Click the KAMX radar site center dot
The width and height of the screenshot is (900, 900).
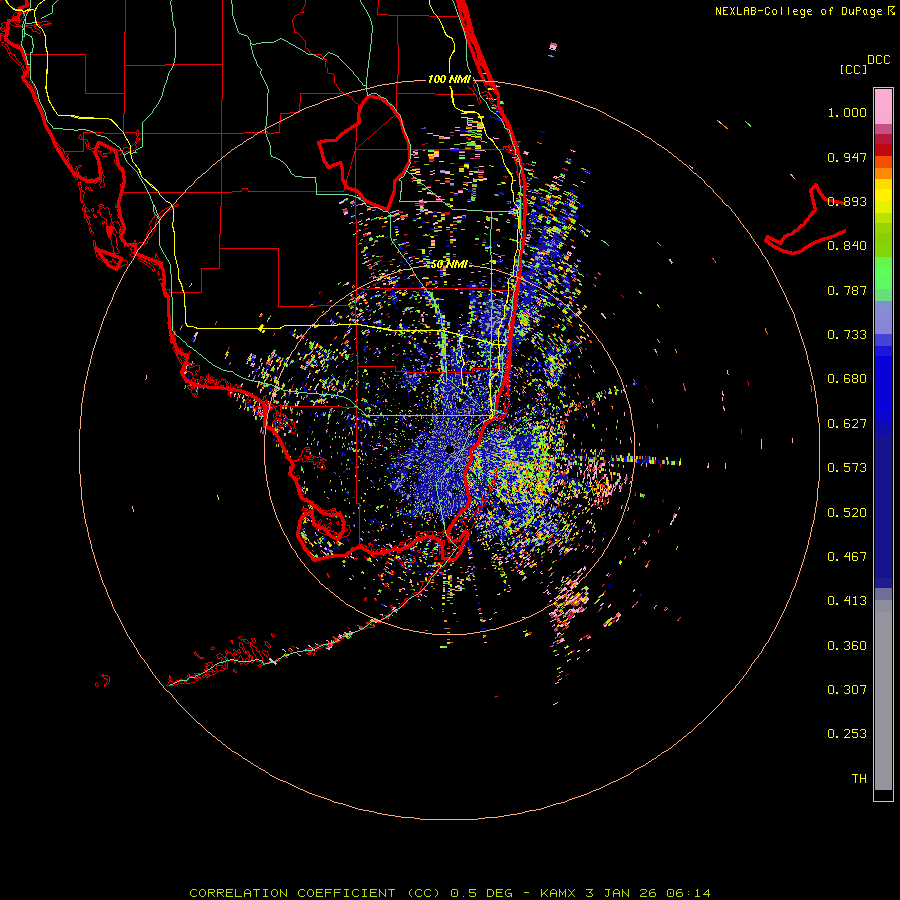(450, 449)
